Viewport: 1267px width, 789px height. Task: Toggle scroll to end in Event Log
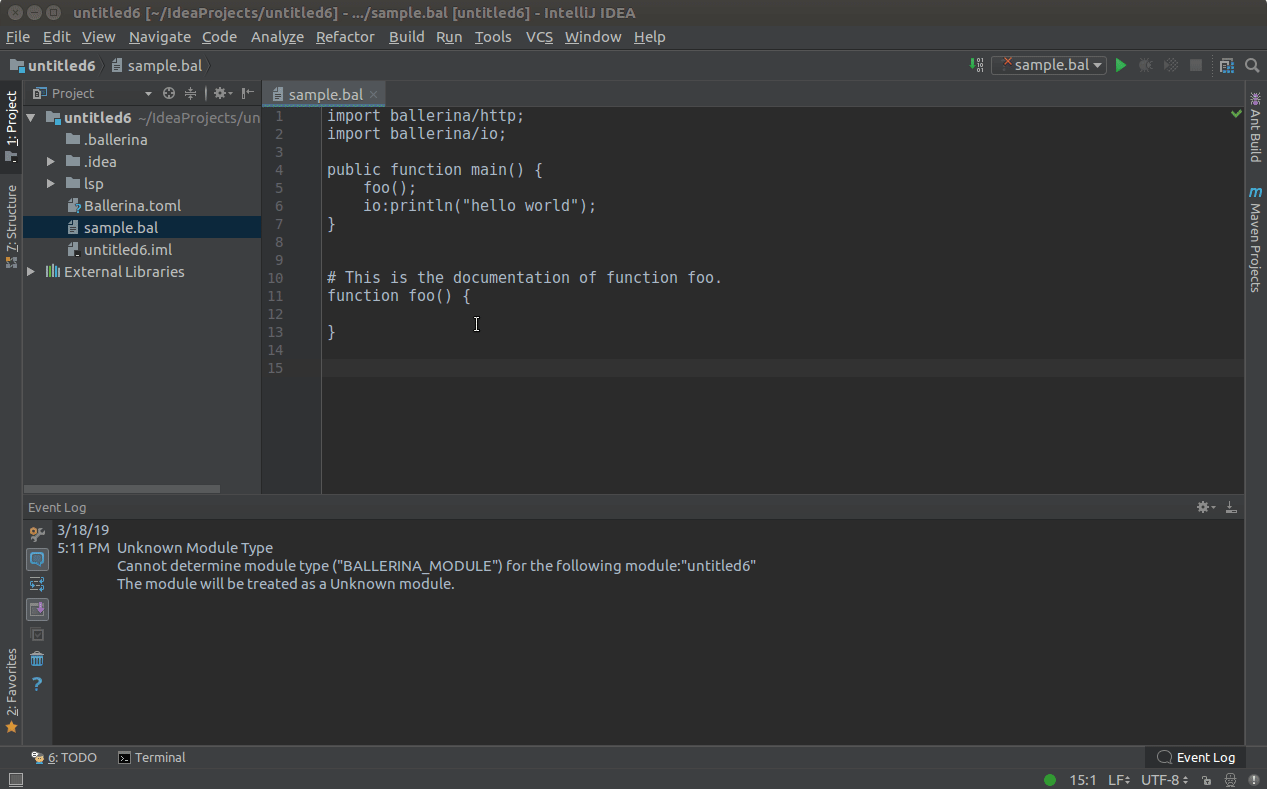click(x=37, y=609)
